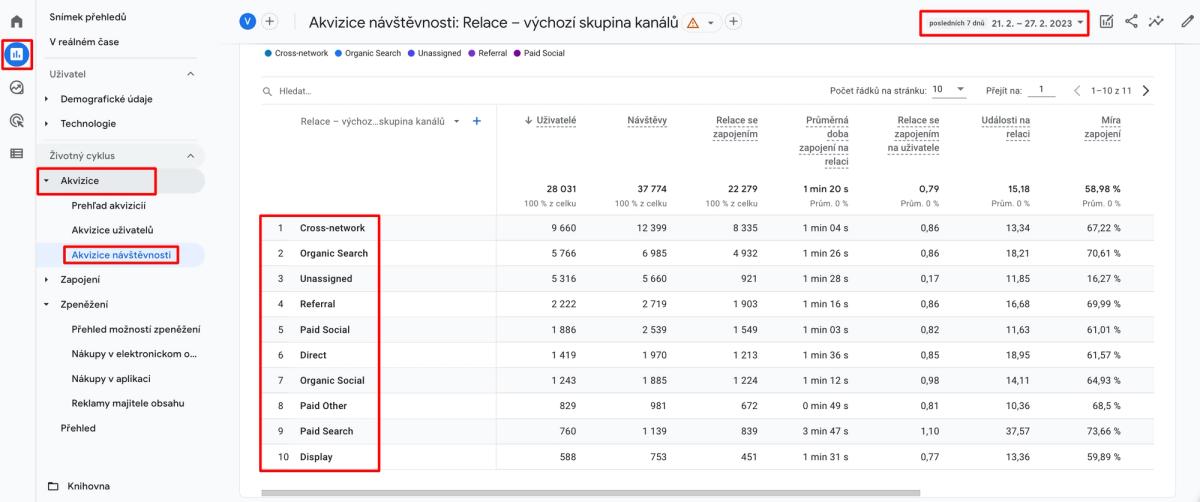Select Akvizice návštěvnosti report
Viewport: 1200px width, 502px height.
click(120, 256)
